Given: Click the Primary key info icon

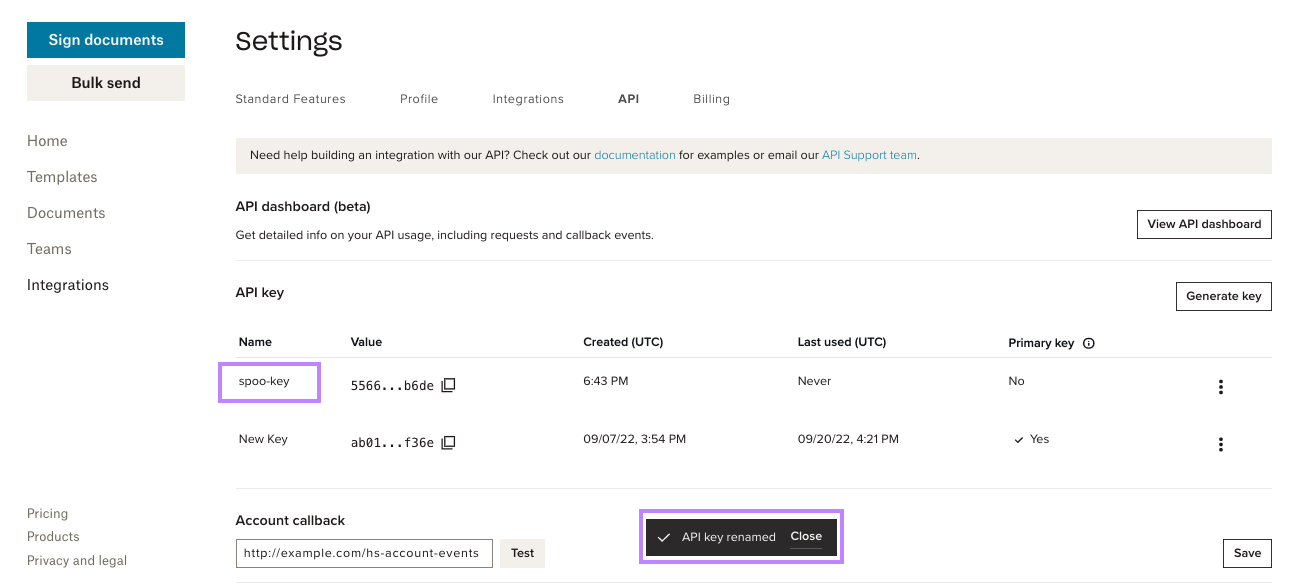Looking at the screenshot, I should [x=1088, y=342].
